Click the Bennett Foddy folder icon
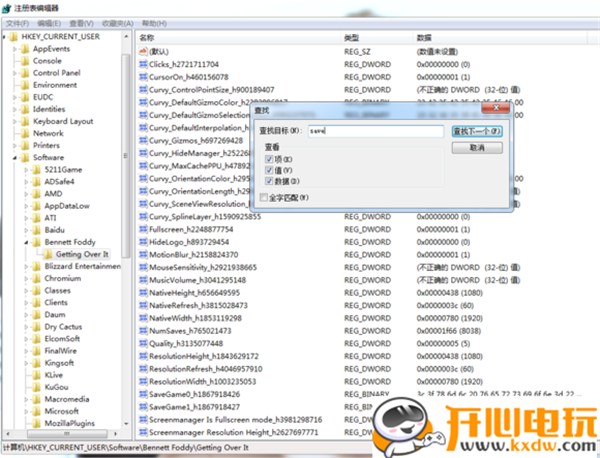 pos(37,242)
